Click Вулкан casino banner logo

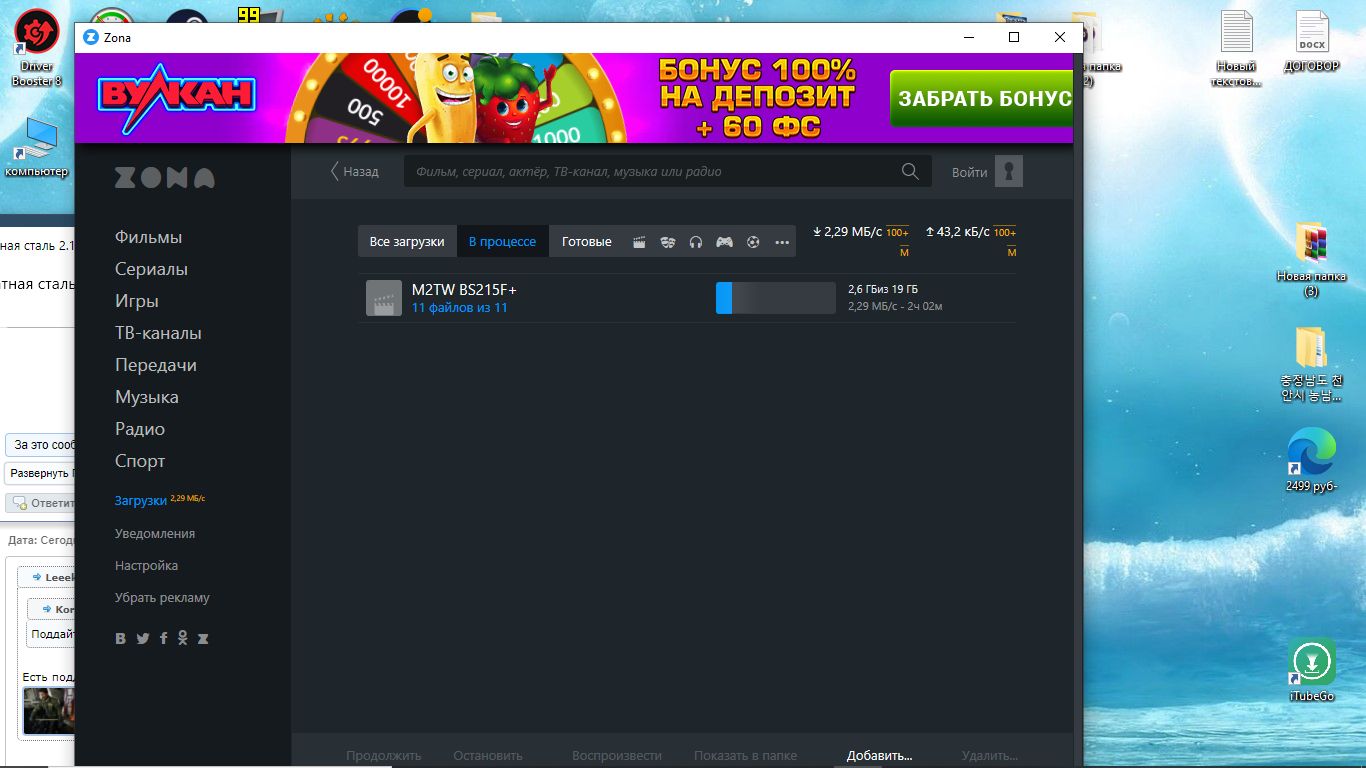(x=177, y=99)
